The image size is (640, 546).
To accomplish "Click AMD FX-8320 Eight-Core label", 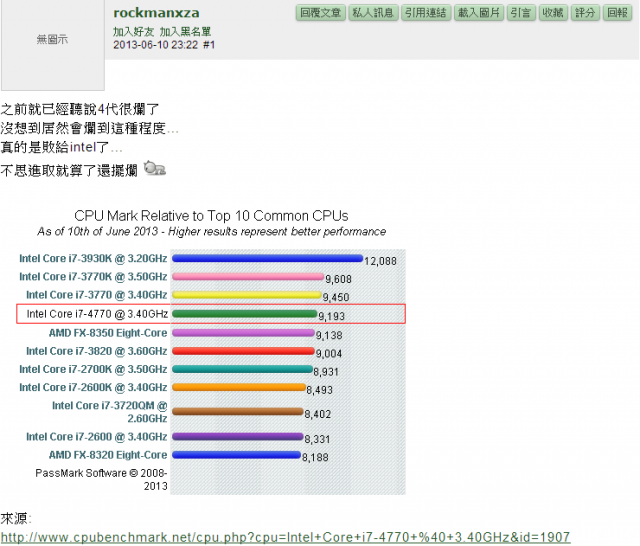I will 108,455.
